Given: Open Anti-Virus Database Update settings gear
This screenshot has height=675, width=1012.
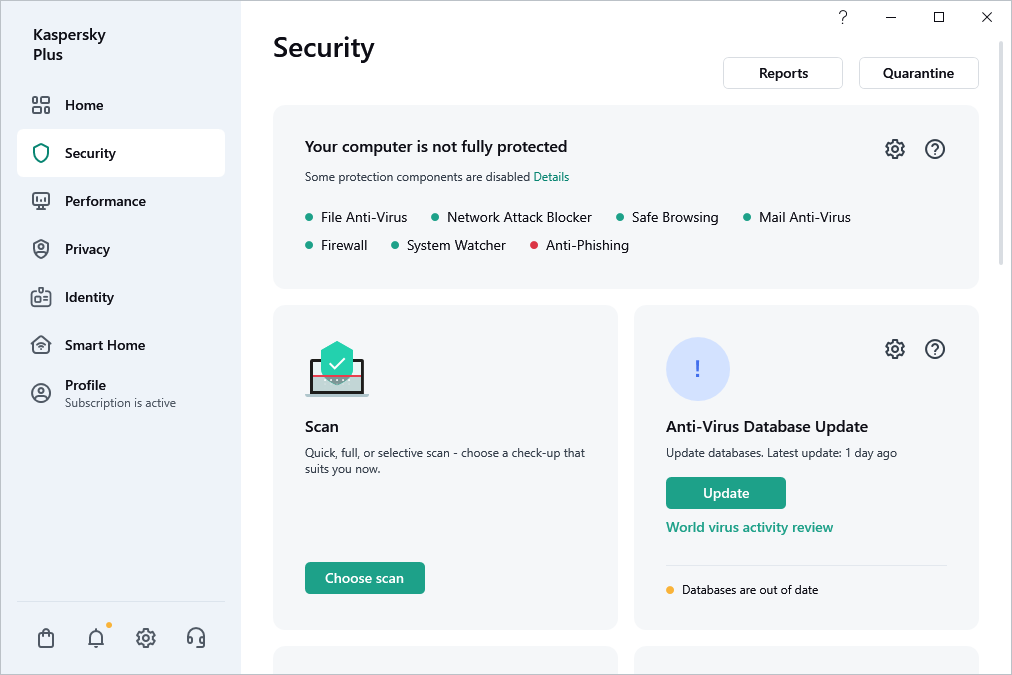Looking at the screenshot, I should [x=894, y=348].
